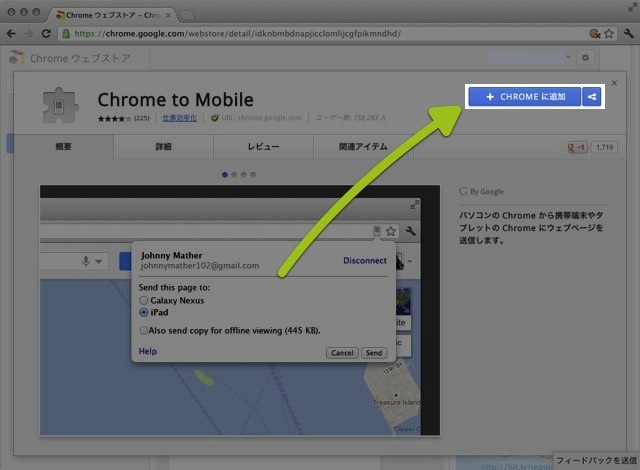Add Chrome to Mobile with CHROME に追加 button
The width and height of the screenshot is (640, 470).
pos(524,97)
